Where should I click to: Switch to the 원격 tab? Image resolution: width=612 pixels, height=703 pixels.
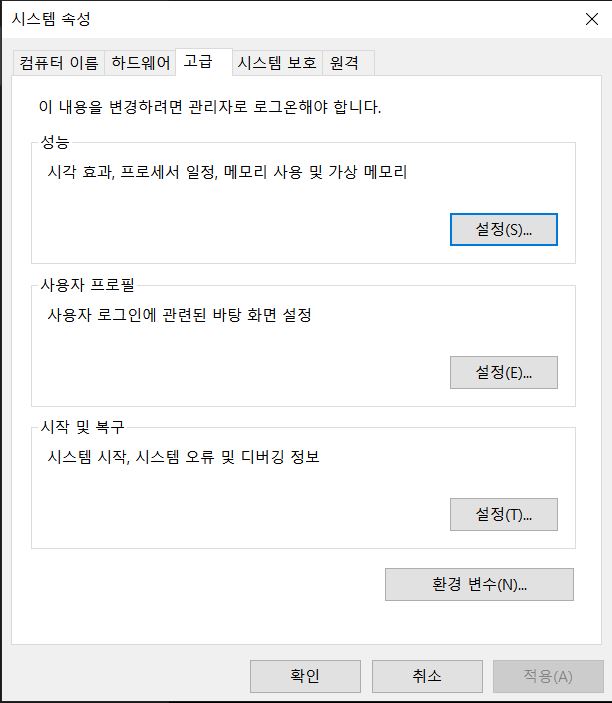click(348, 63)
